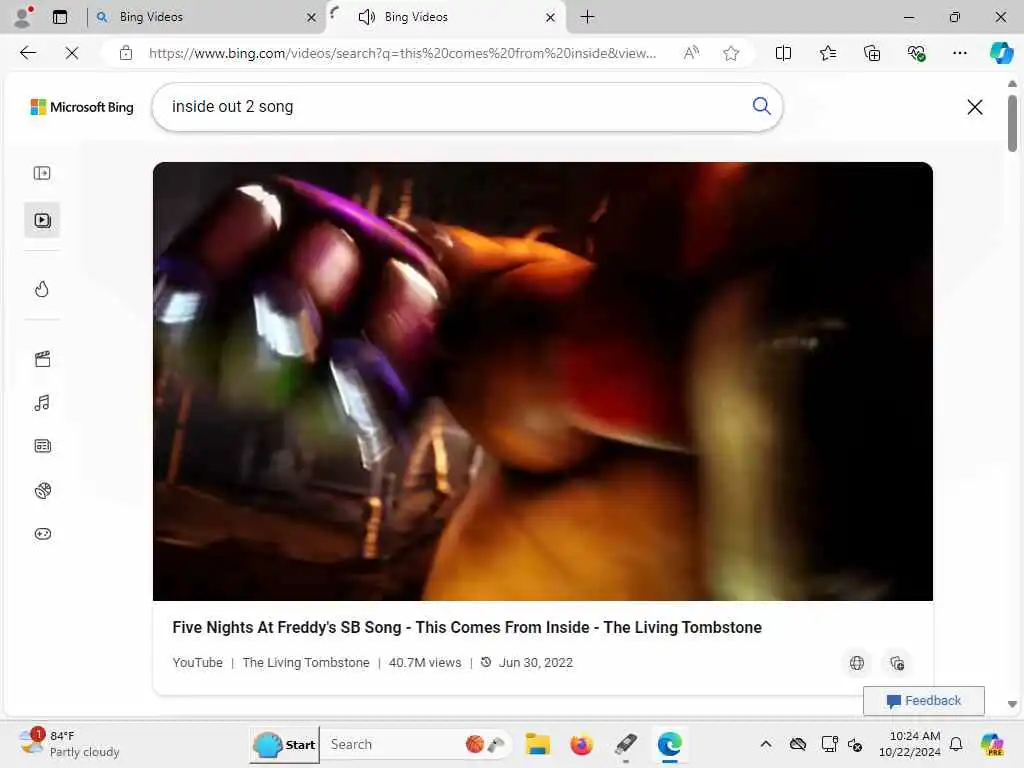Viewport: 1024px width, 768px height.
Task: Mute the playing tab via its speaker icon
Action: point(367,17)
